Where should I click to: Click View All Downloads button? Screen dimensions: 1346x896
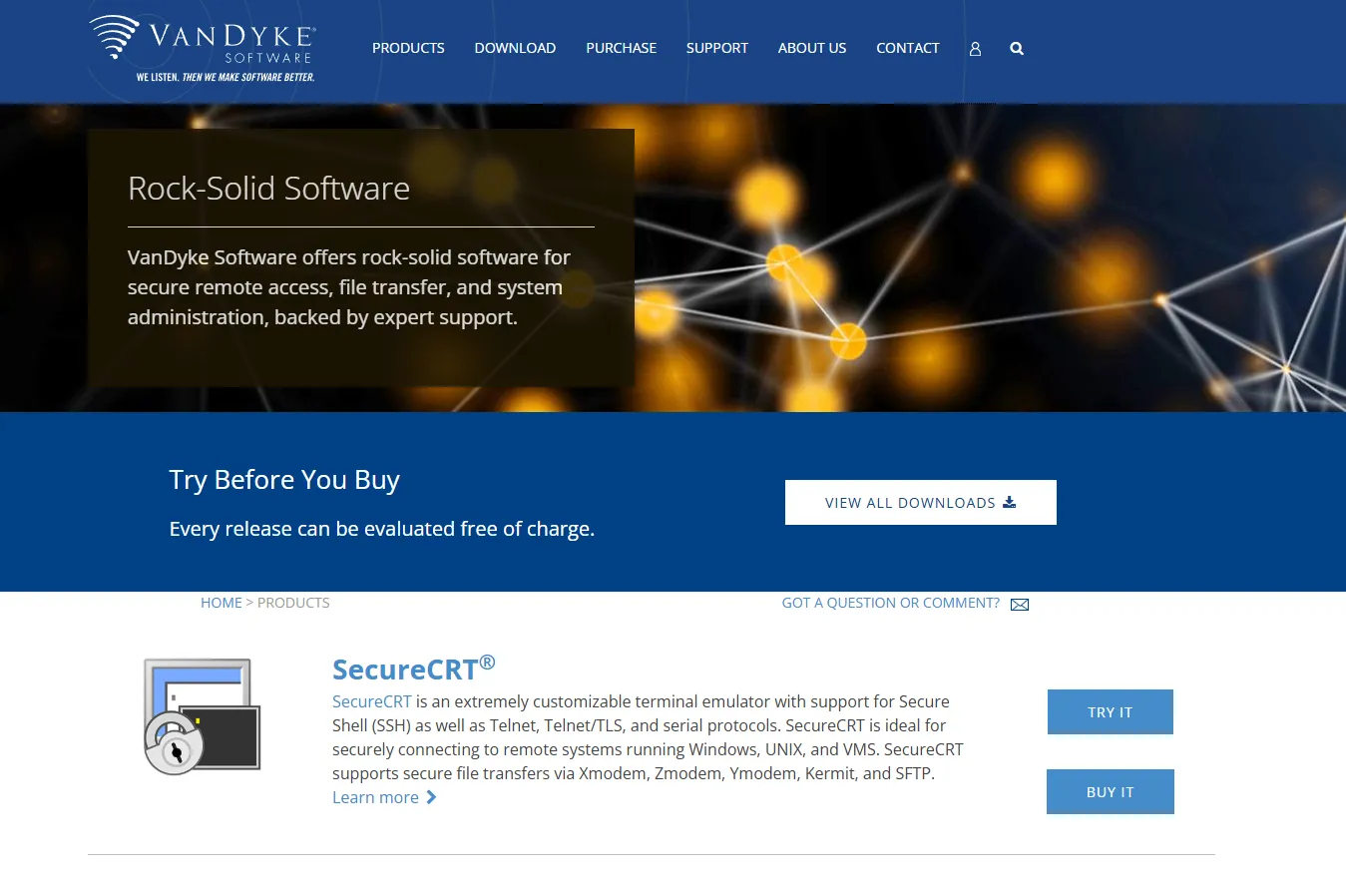point(921,502)
